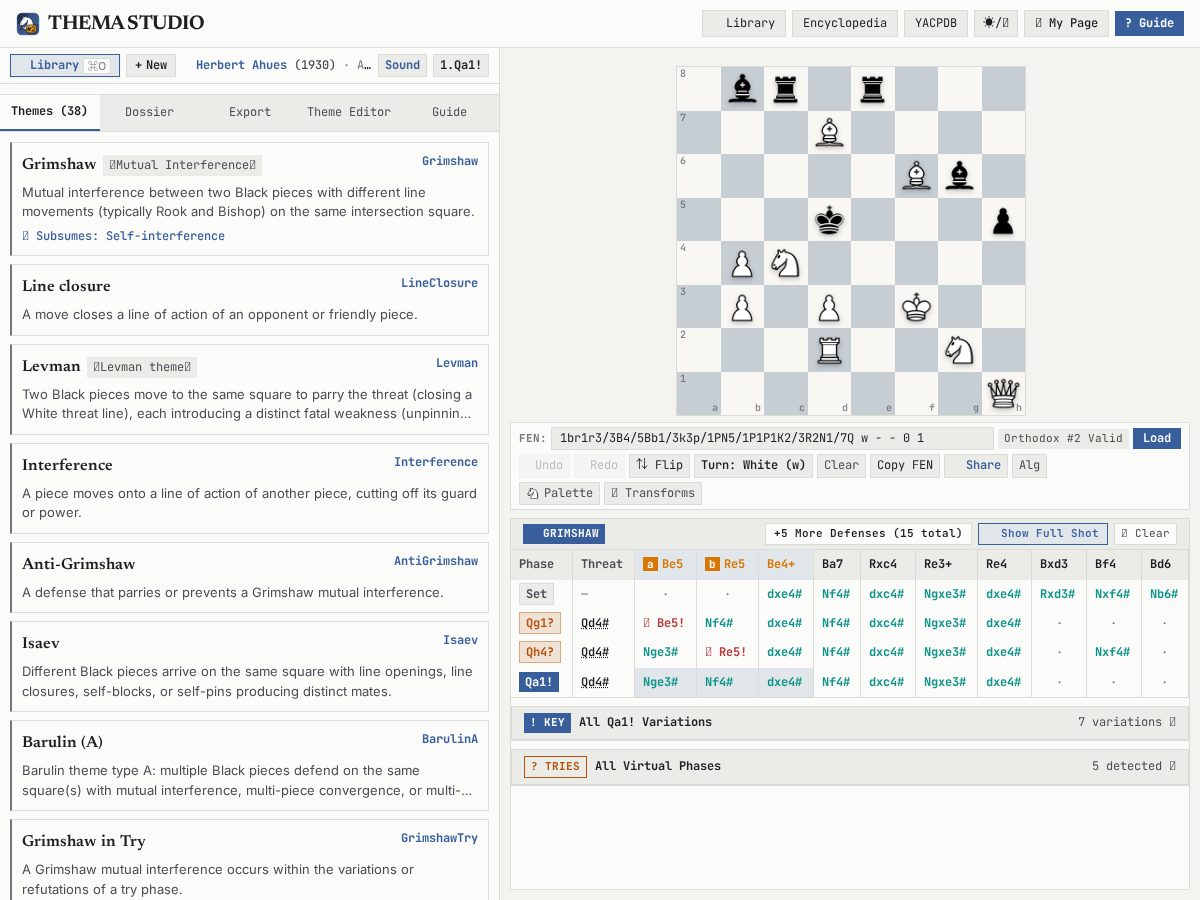Click into the FEN input field

tap(772, 438)
